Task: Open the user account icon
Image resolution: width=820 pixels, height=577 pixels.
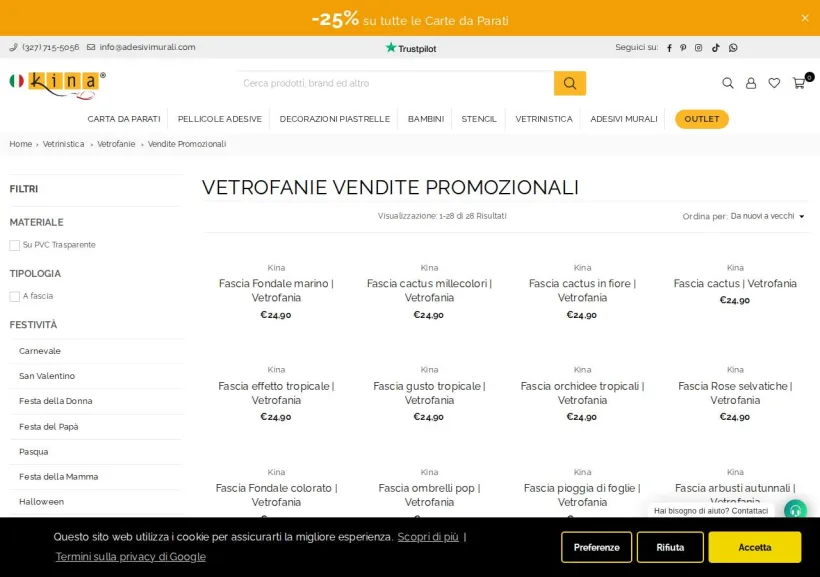Action: (x=750, y=83)
